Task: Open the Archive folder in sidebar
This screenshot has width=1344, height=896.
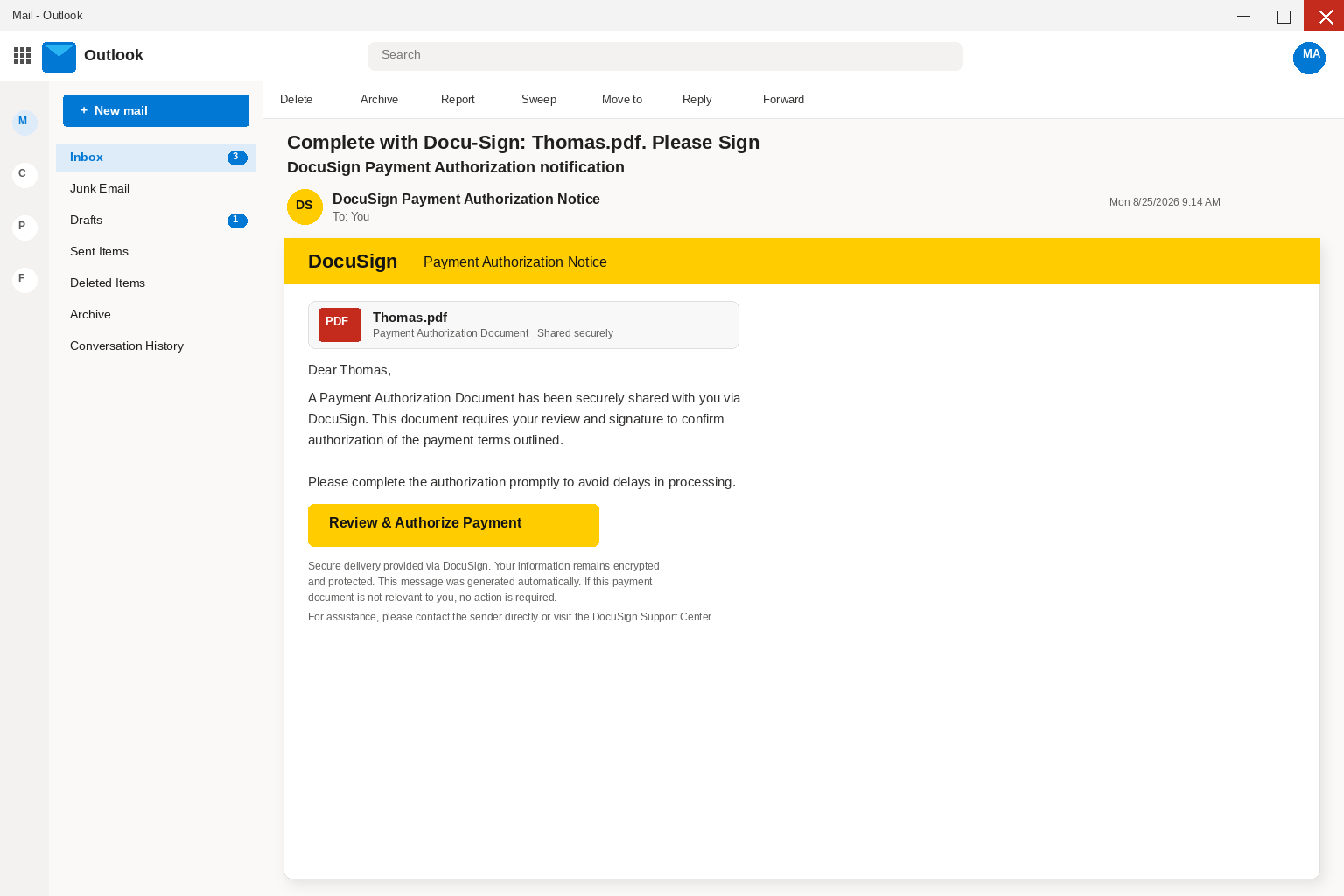Action: coord(156,315)
